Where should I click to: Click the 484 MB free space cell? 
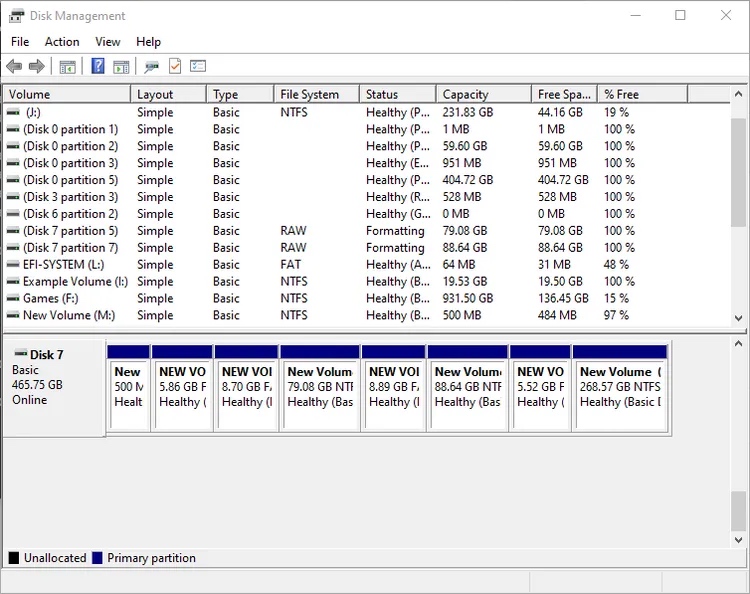pyautogui.click(x=557, y=315)
